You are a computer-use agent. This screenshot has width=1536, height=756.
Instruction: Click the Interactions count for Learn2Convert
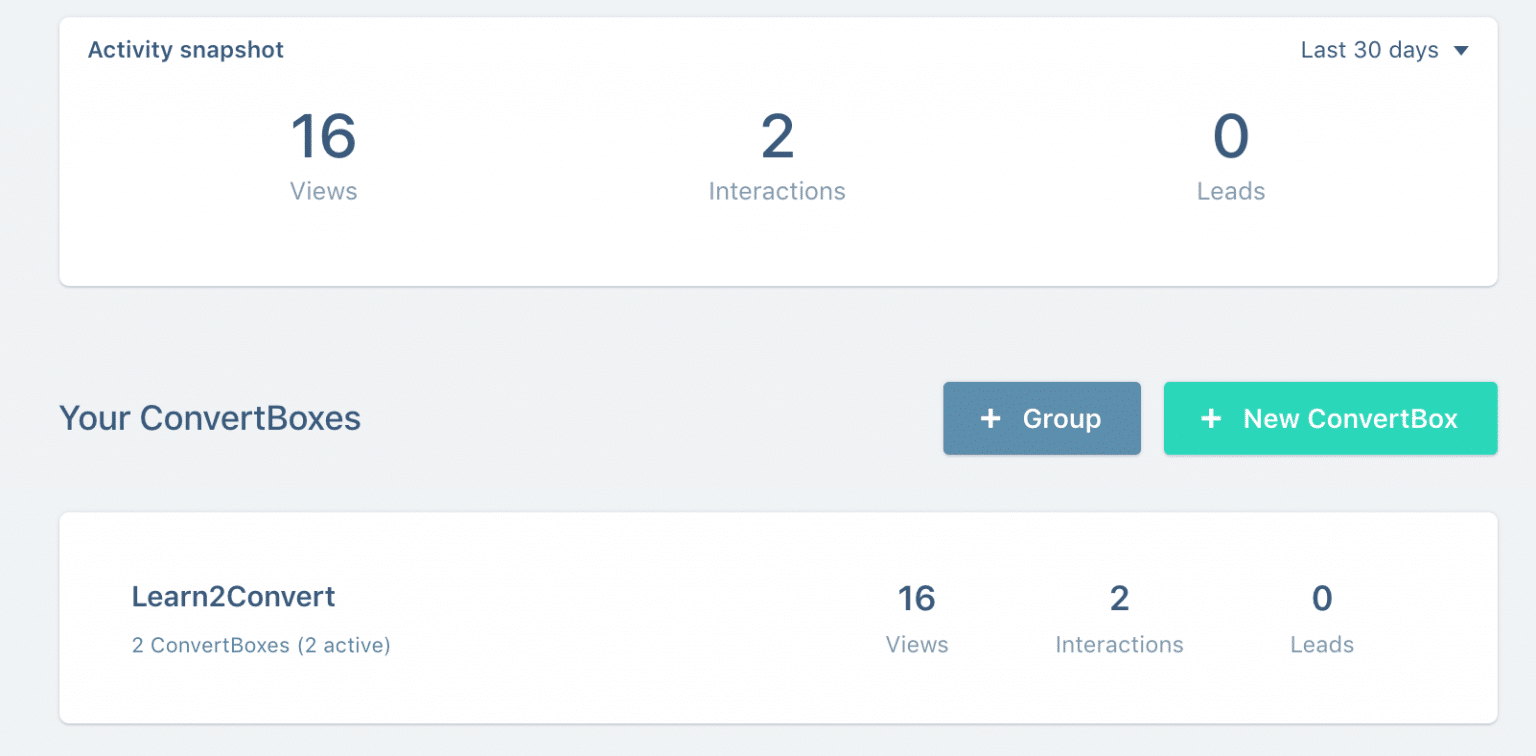coord(1119,597)
